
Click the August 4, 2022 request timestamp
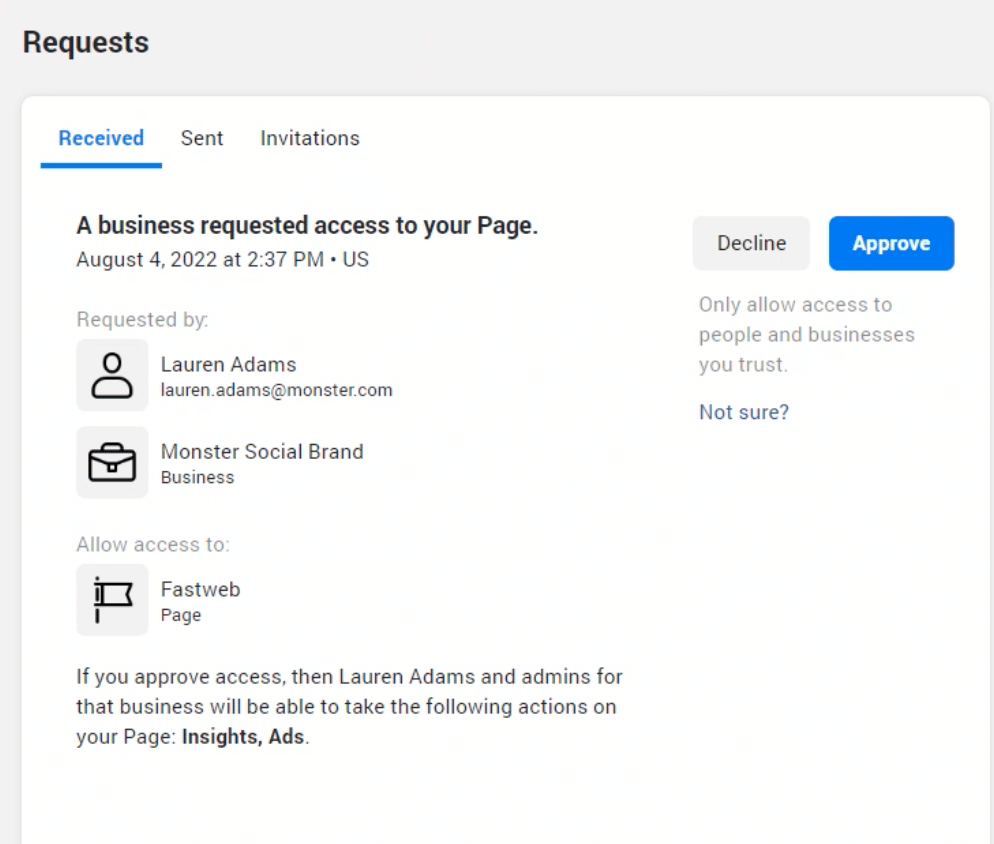[x=222, y=260]
